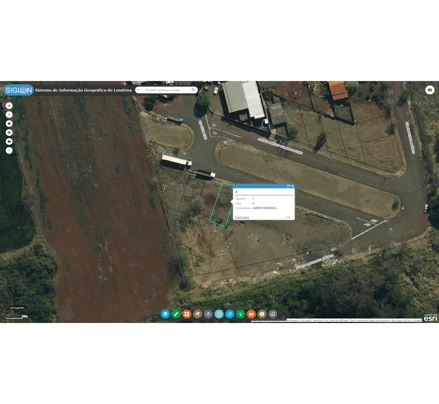Open the blue globe widget in bottom toolbar
This screenshot has width=439, height=404.
pyautogui.click(x=165, y=314)
